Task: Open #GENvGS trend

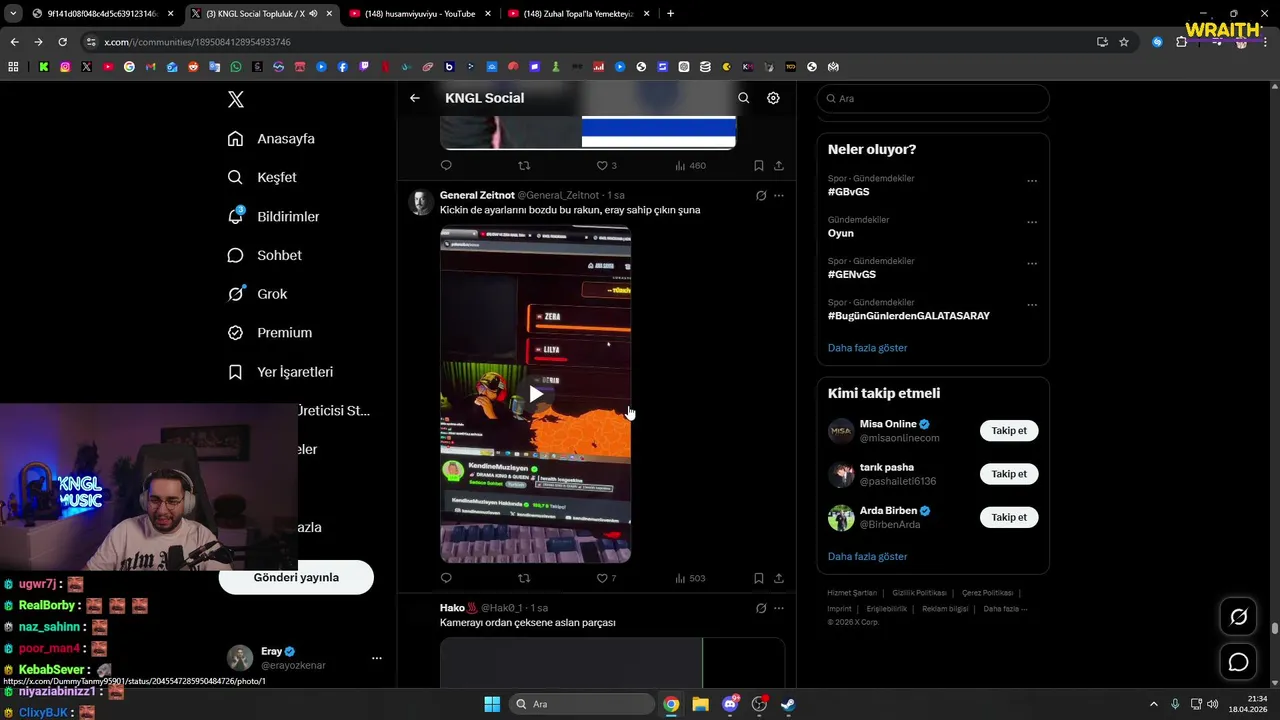Action: [x=852, y=274]
